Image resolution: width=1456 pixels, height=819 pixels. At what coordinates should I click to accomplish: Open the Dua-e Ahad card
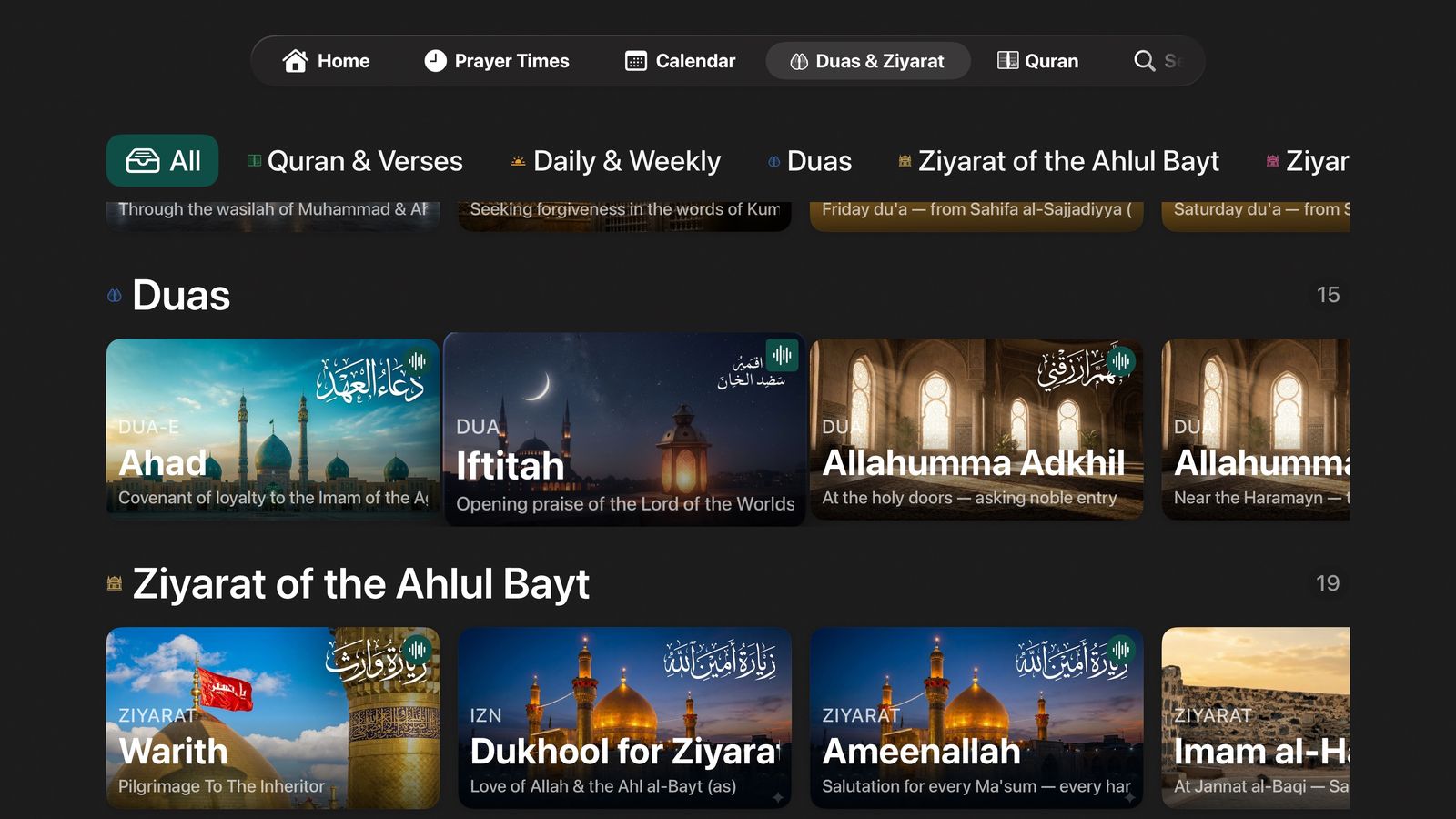pos(273,430)
